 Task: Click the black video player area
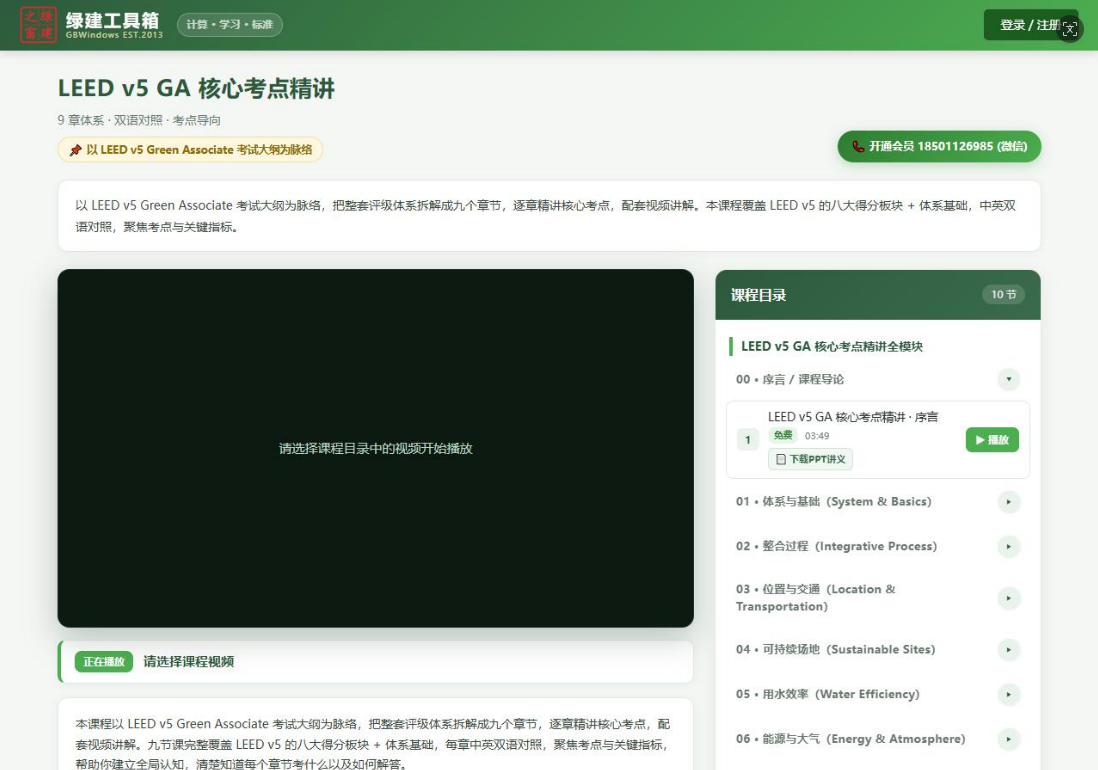(375, 448)
